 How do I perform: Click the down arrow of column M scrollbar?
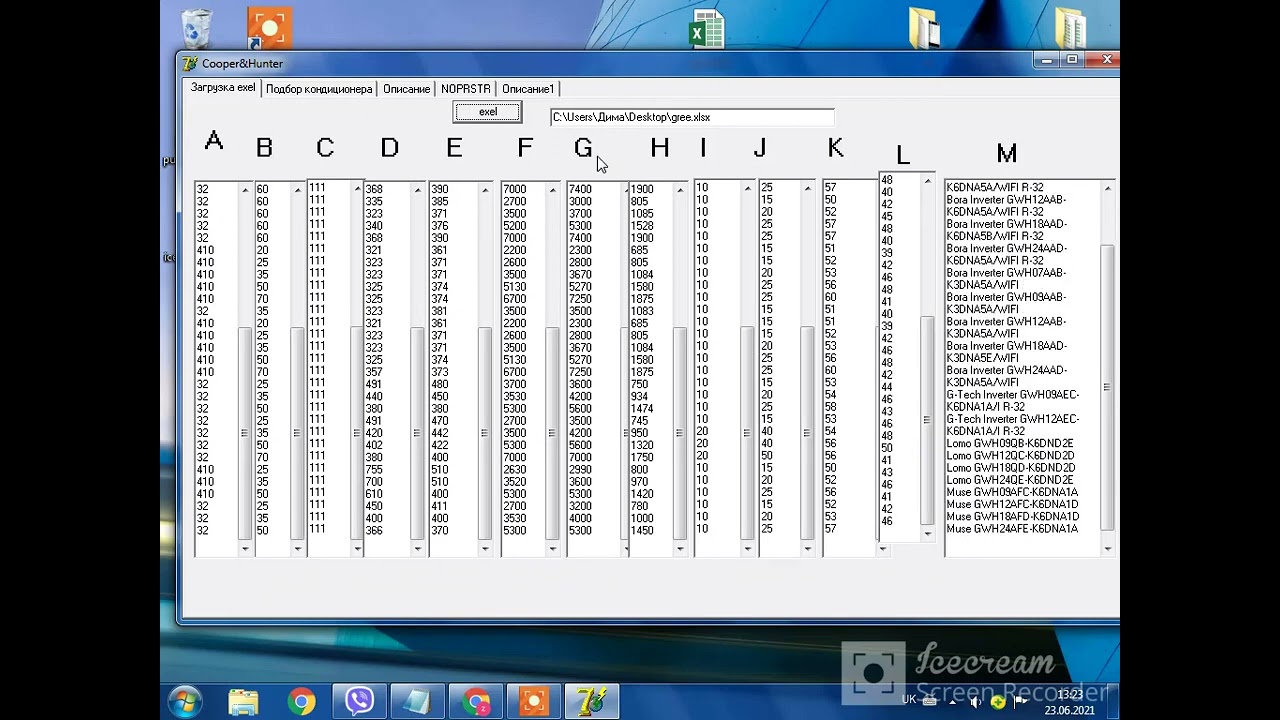pyautogui.click(x=1107, y=549)
